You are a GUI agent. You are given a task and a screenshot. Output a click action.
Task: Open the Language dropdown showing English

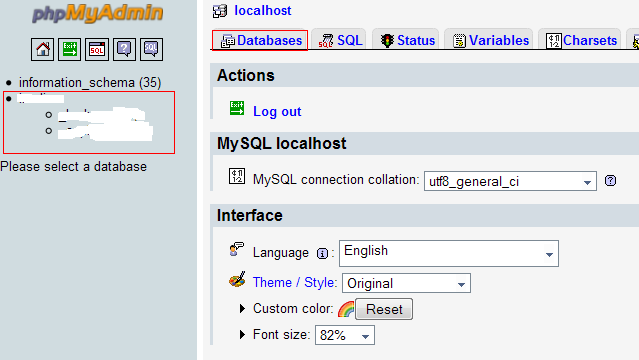[x=449, y=254]
